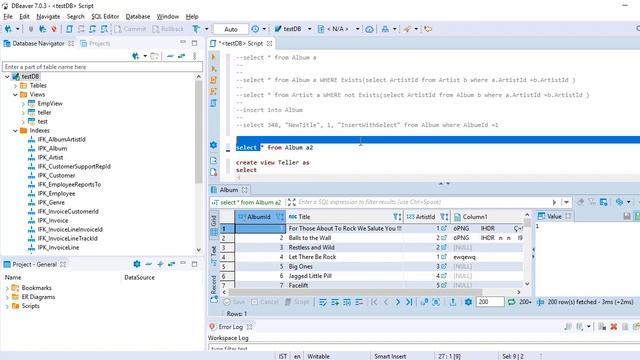Click the Project panel add (plus) icon
Screen dimensions: 640x360
tap(160, 264)
